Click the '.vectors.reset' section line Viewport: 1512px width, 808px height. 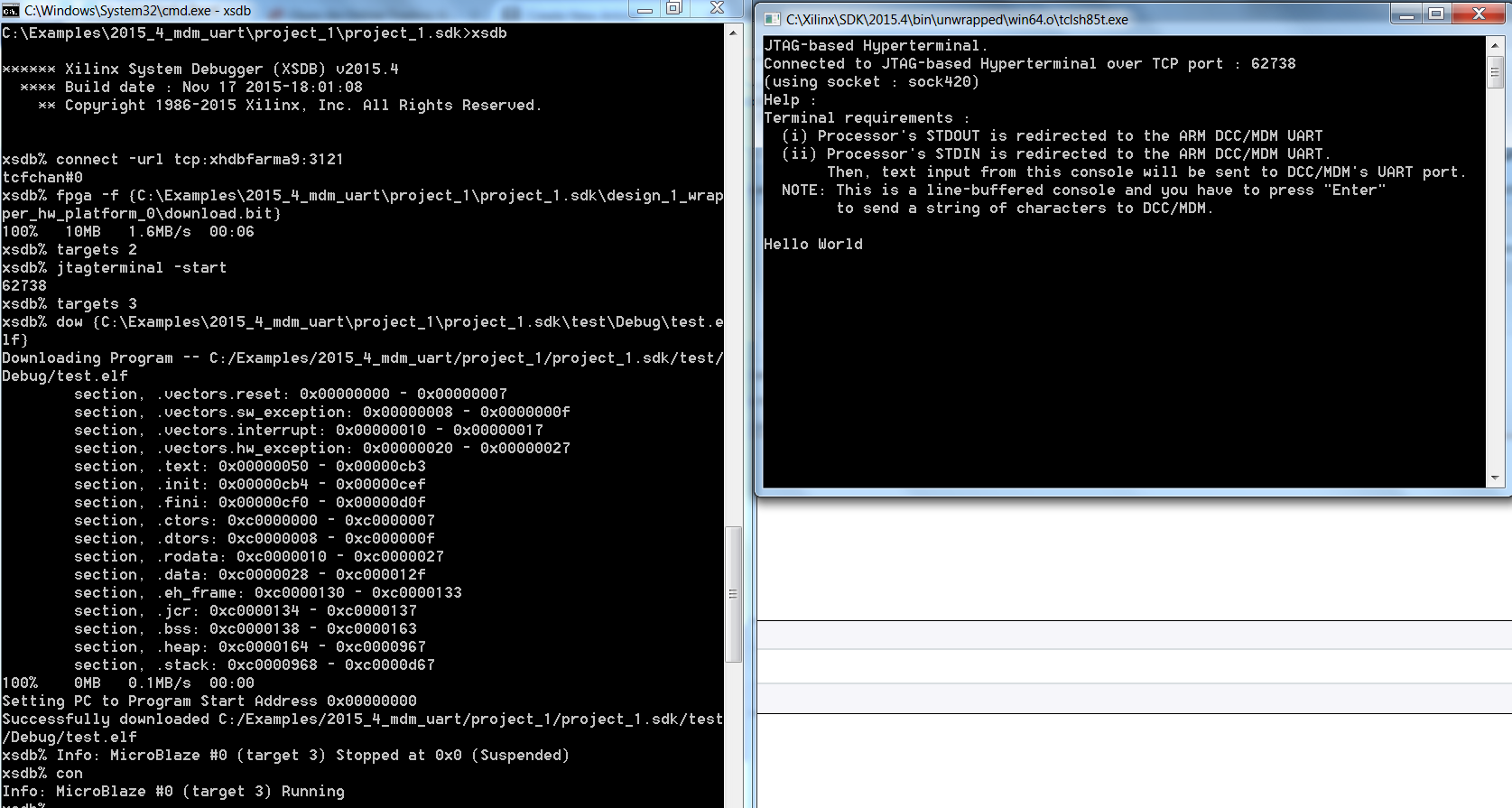[291, 394]
